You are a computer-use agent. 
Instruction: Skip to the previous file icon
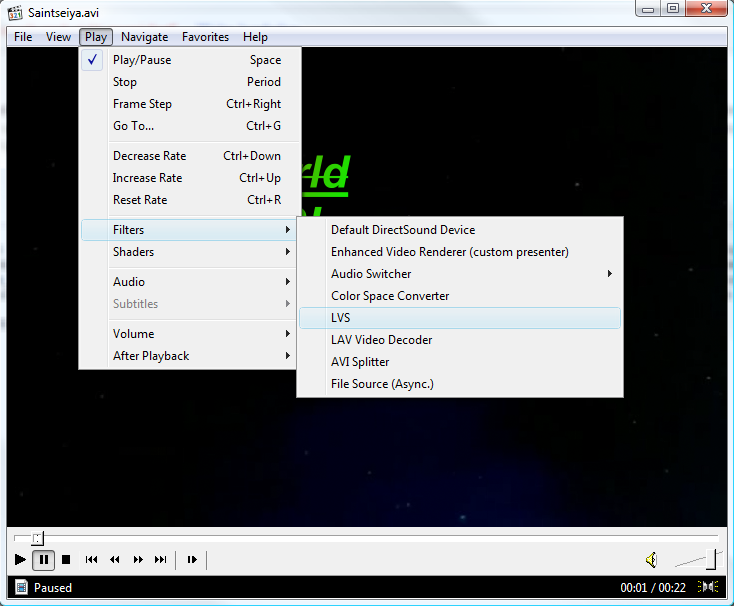(x=92, y=560)
